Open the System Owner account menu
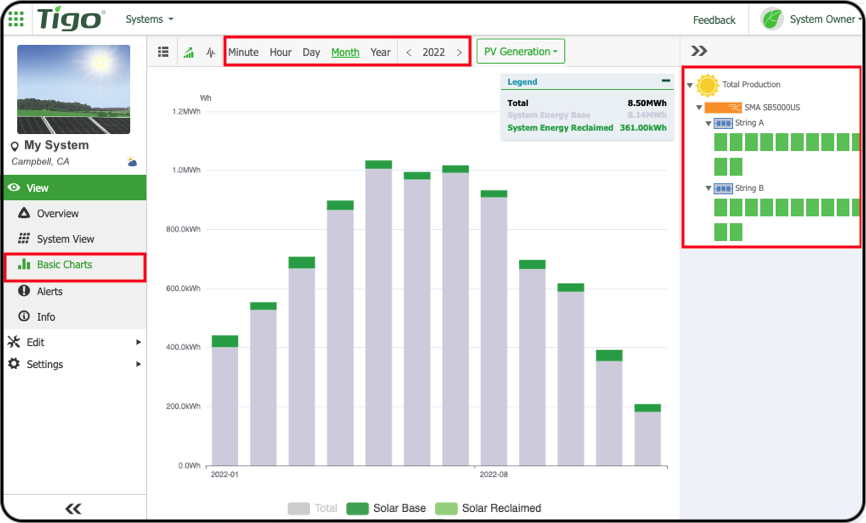This screenshot has width=866, height=523. [x=825, y=19]
